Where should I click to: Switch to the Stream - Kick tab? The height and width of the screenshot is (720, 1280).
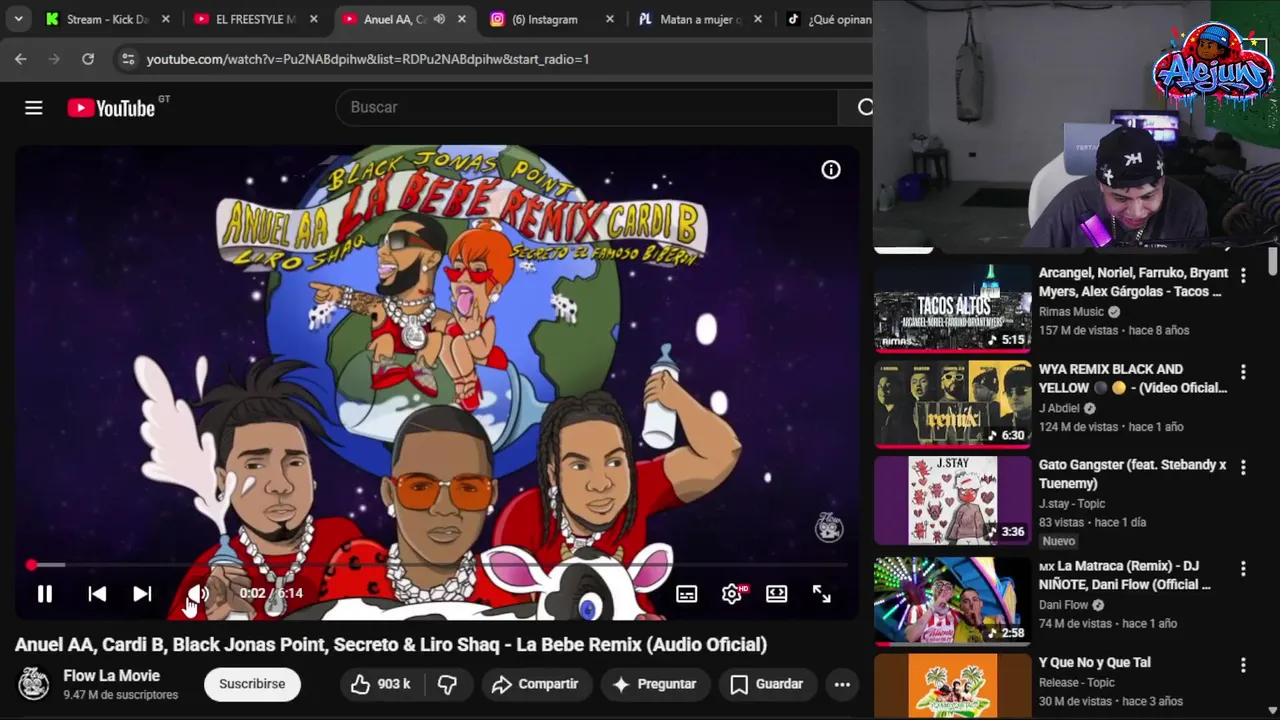point(108,19)
